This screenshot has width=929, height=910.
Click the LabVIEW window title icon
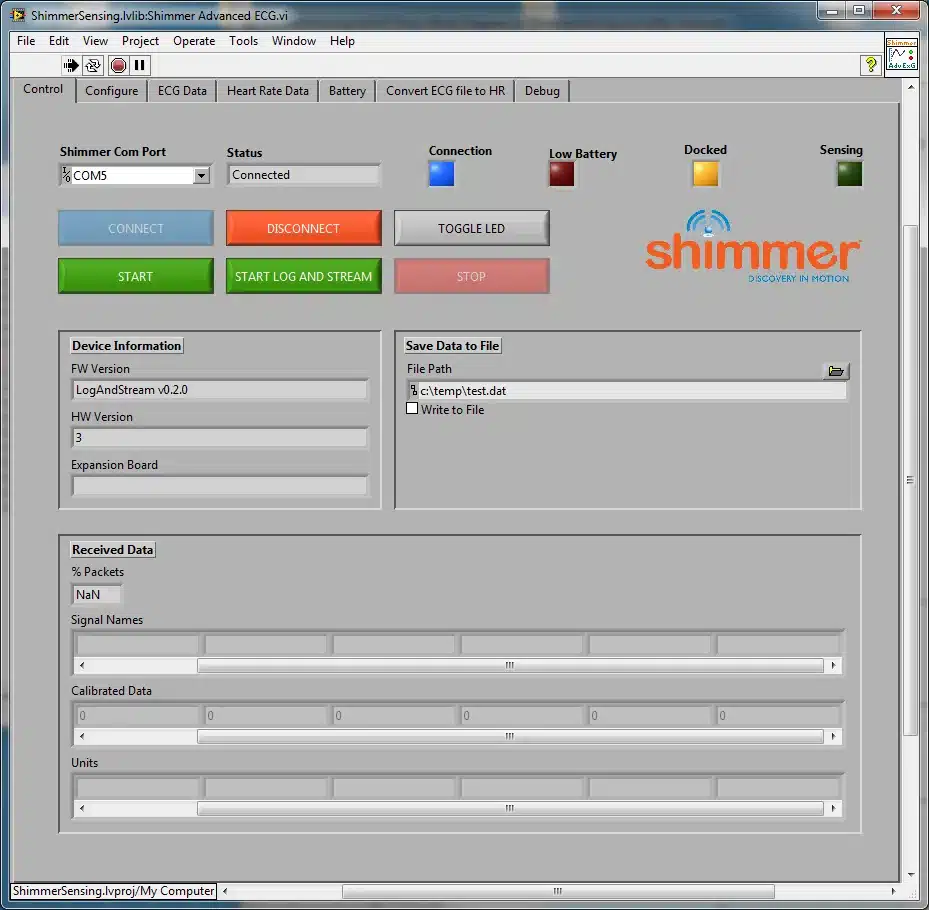point(18,15)
